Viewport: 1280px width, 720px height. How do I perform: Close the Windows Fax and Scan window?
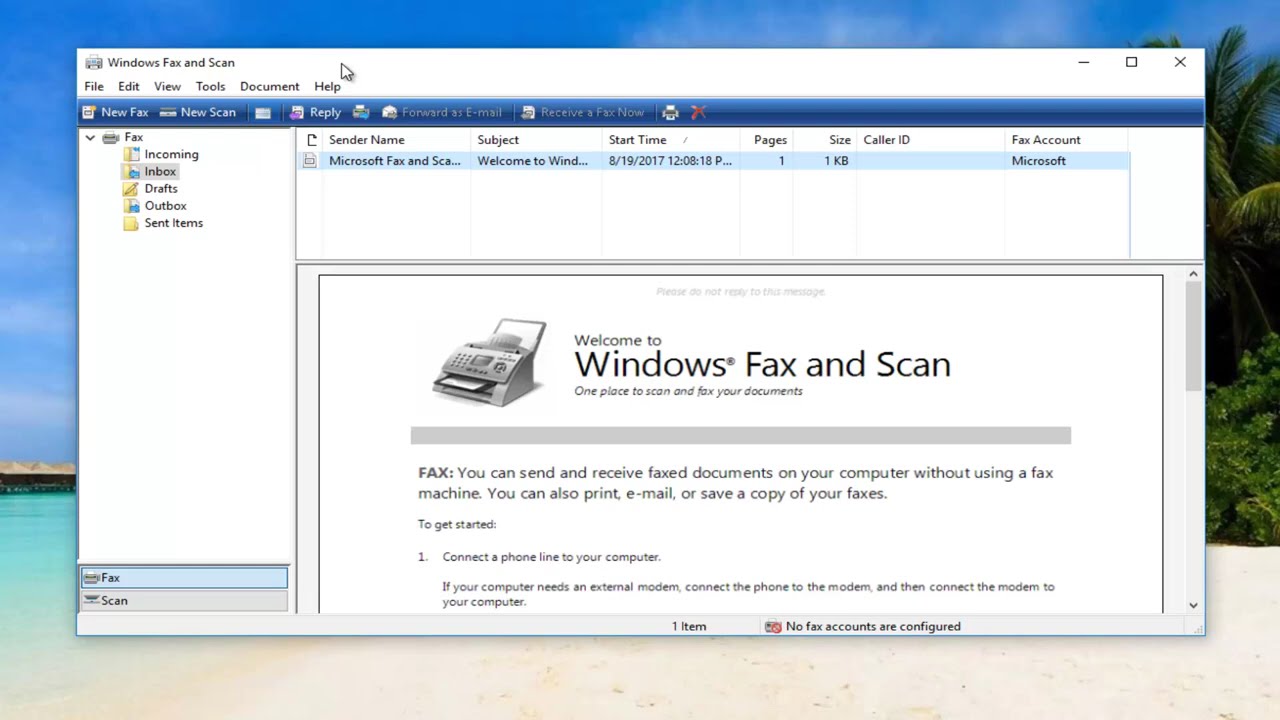pyautogui.click(x=1180, y=62)
